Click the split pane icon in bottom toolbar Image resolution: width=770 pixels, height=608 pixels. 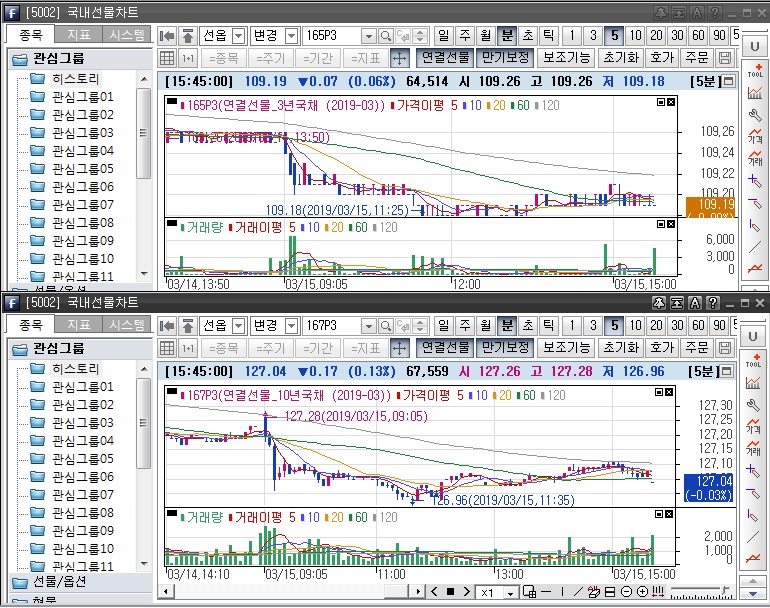click(x=610, y=592)
